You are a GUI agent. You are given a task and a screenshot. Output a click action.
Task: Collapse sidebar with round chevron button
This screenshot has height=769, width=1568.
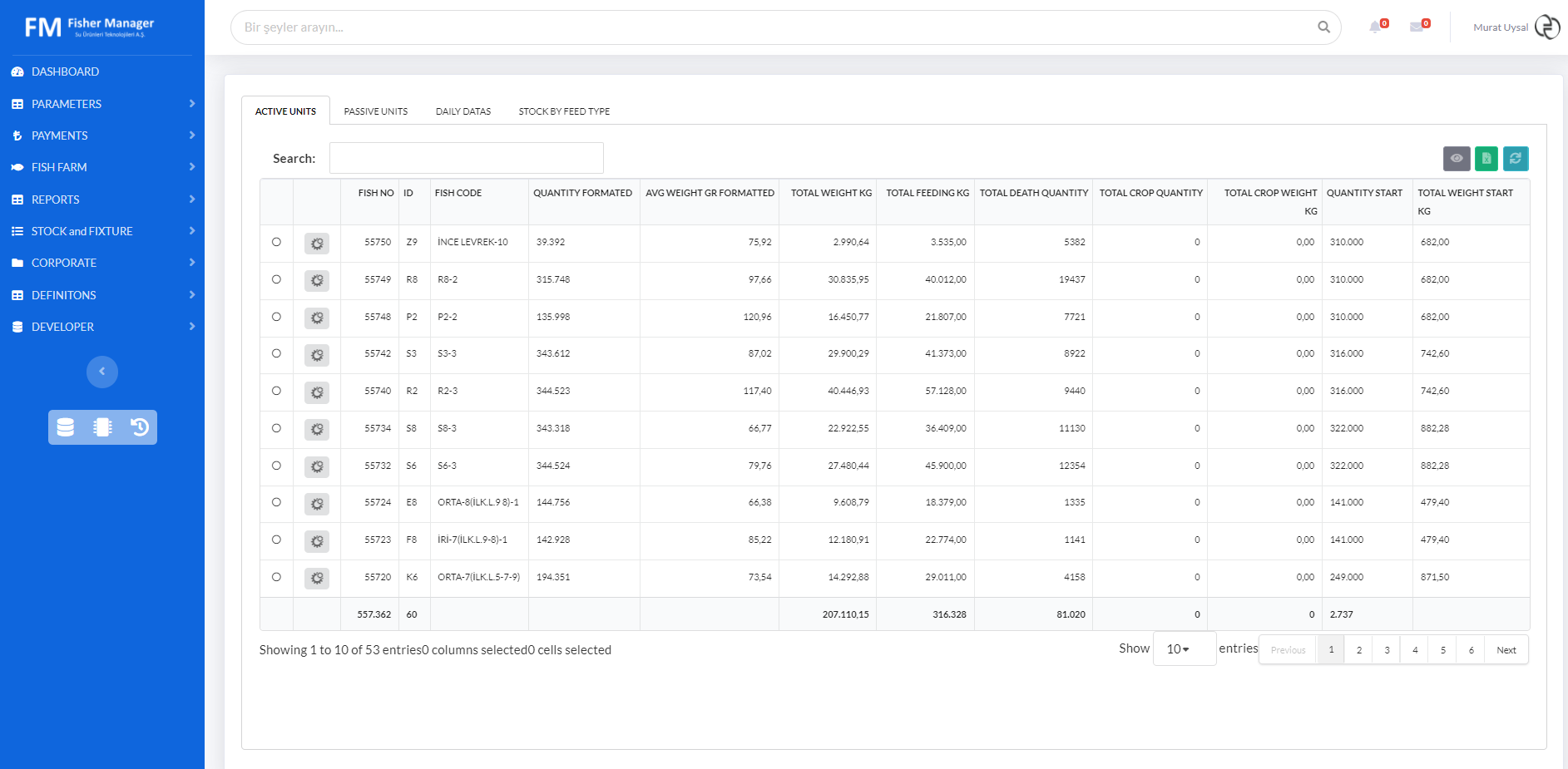click(102, 372)
